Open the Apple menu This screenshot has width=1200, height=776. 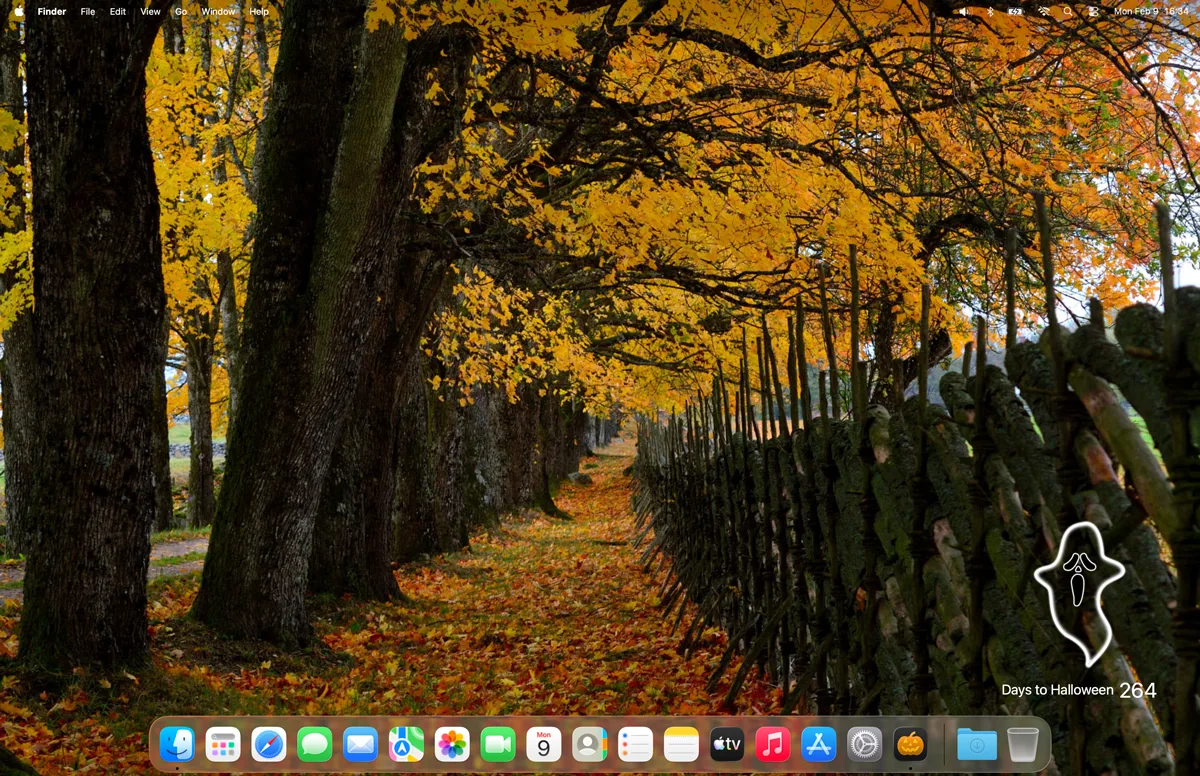pos(18,11)
